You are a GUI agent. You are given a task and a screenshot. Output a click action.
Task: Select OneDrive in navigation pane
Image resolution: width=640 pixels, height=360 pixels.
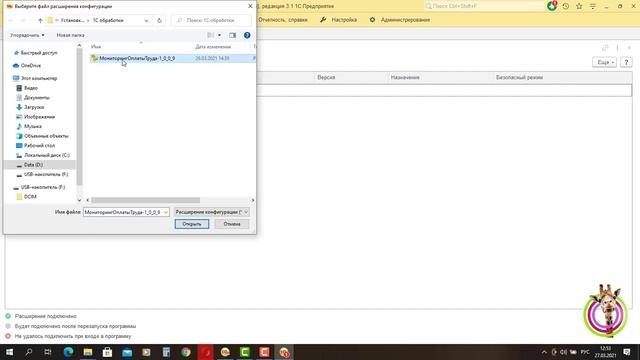point(31,65)
